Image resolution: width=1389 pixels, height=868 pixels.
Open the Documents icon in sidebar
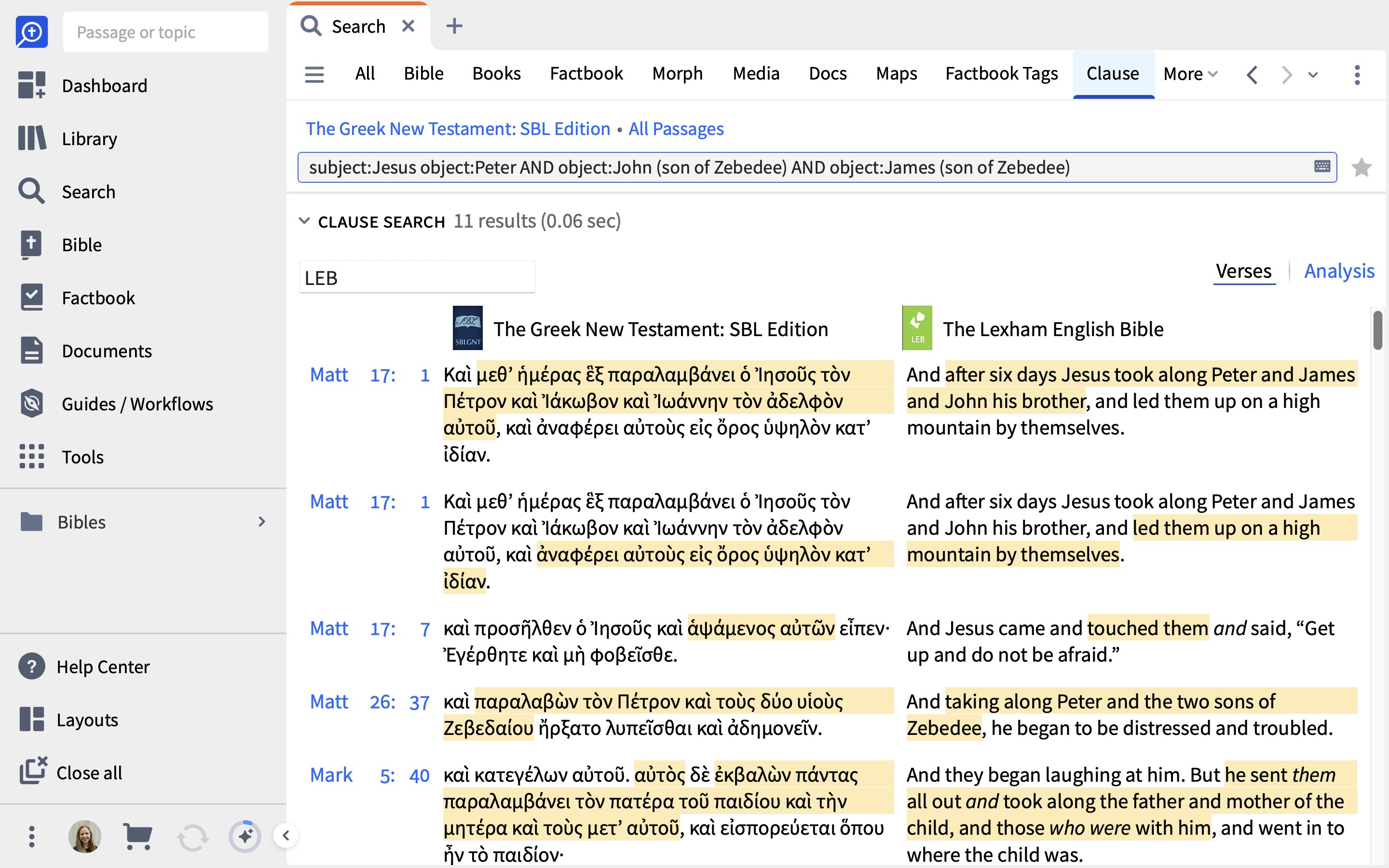(x=31, y=350)
